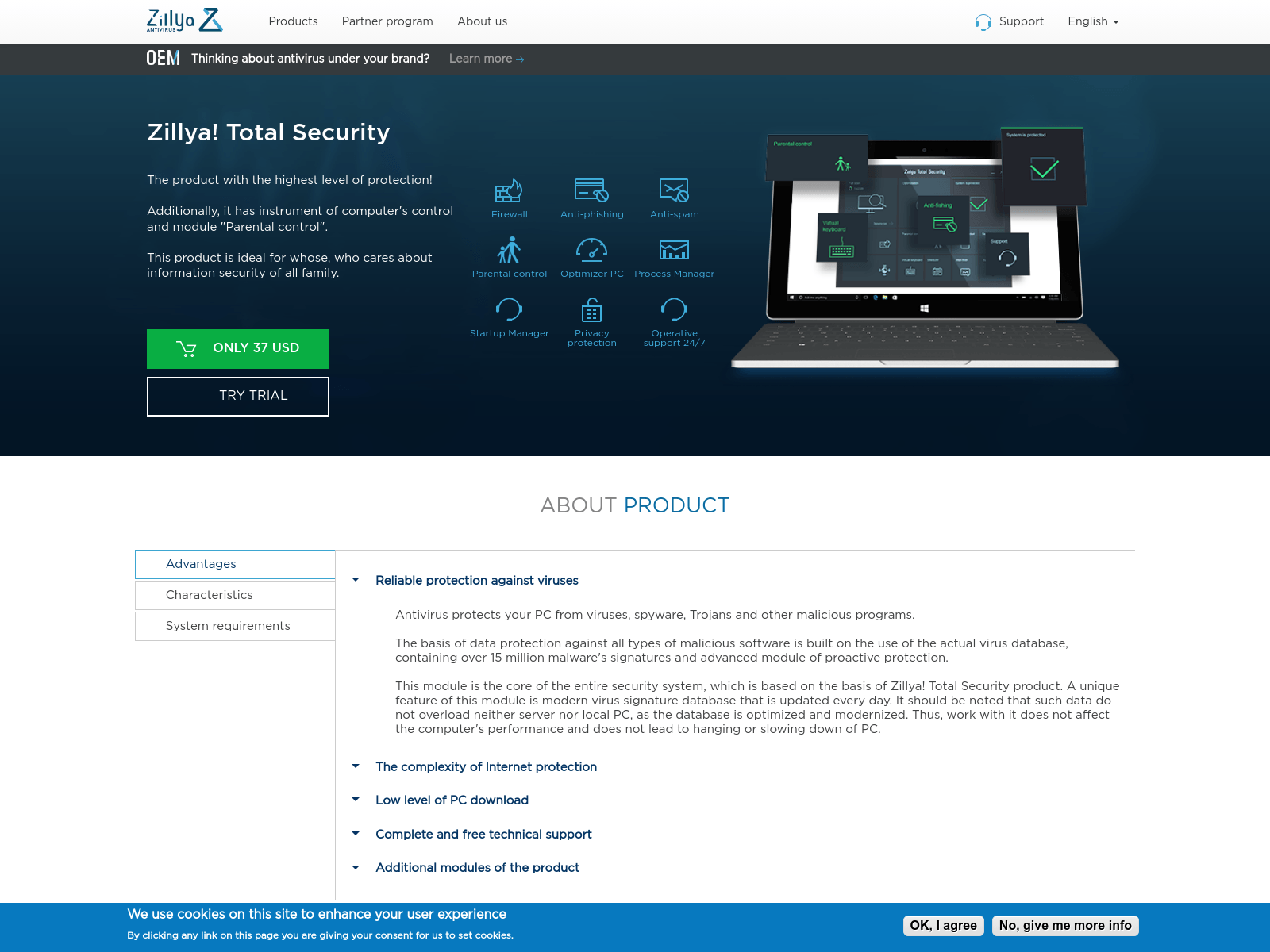Open the About us menu
Viewport: 1270px width, 952px height.
[x=482, y=21]
